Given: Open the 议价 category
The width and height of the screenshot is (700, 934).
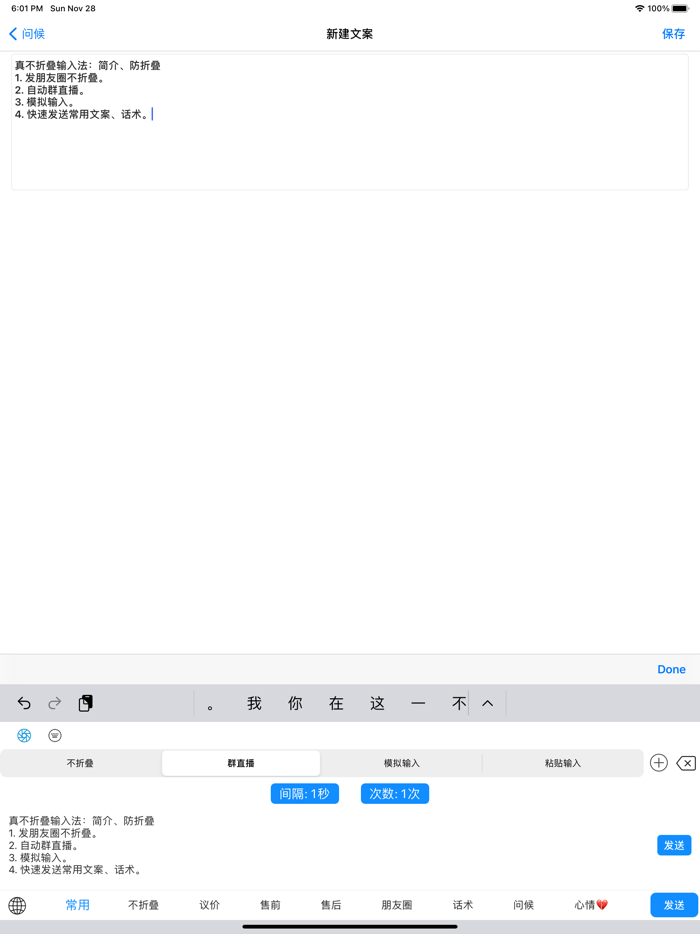Looking at the screenshot, I should (209, 905).
